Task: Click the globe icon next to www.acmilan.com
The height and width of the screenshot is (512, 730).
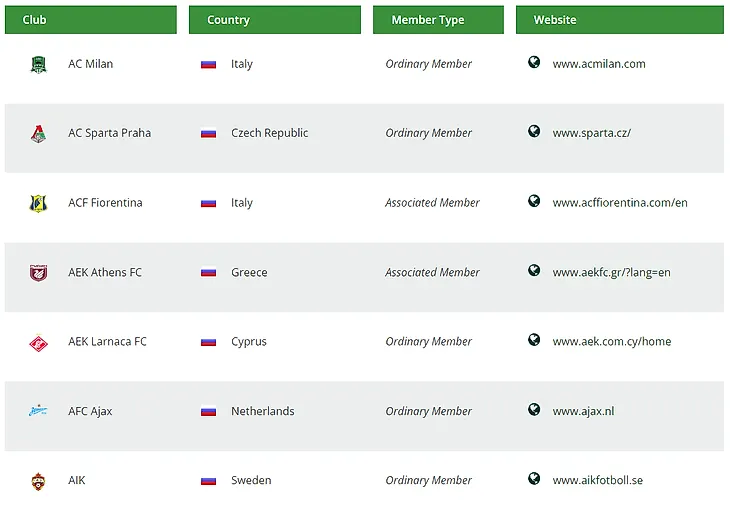Action: [x=534, y=62]
